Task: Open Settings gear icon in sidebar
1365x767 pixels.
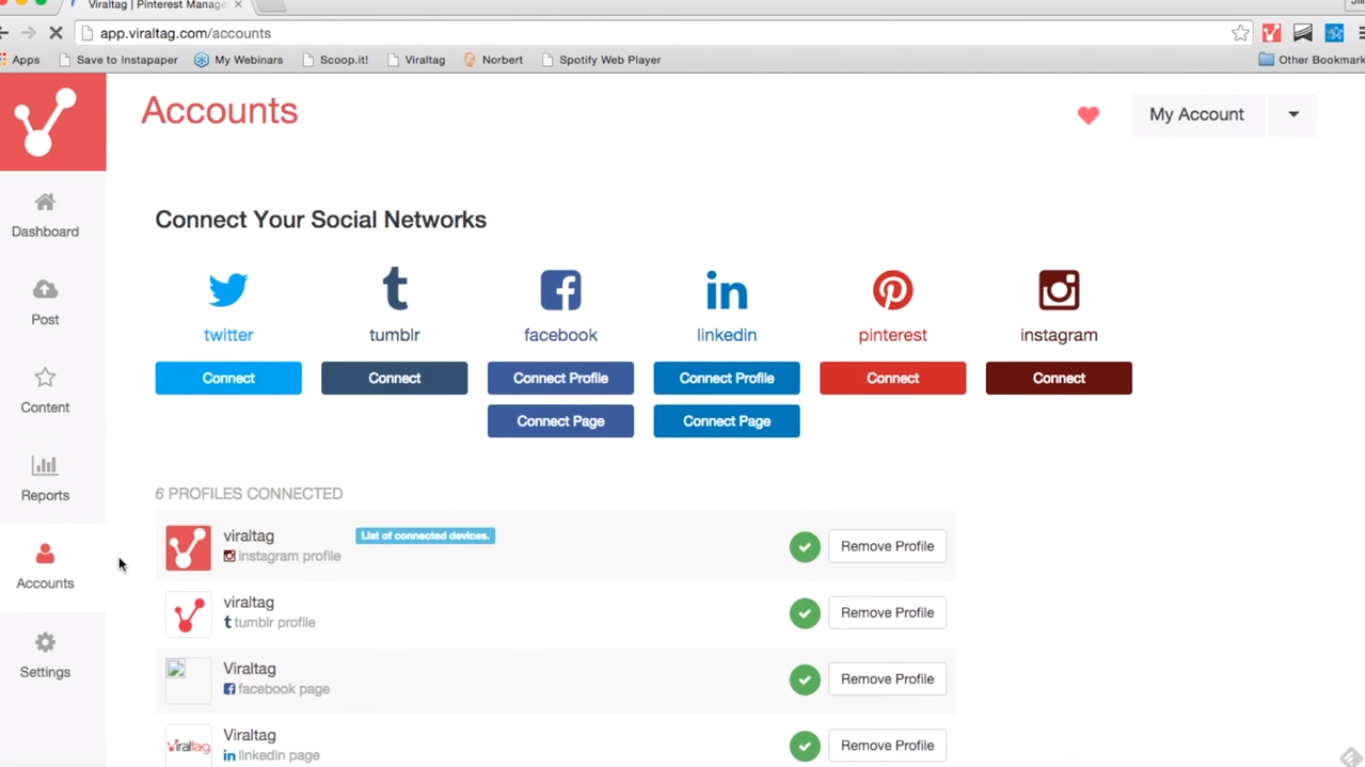Action: [45, 642]
